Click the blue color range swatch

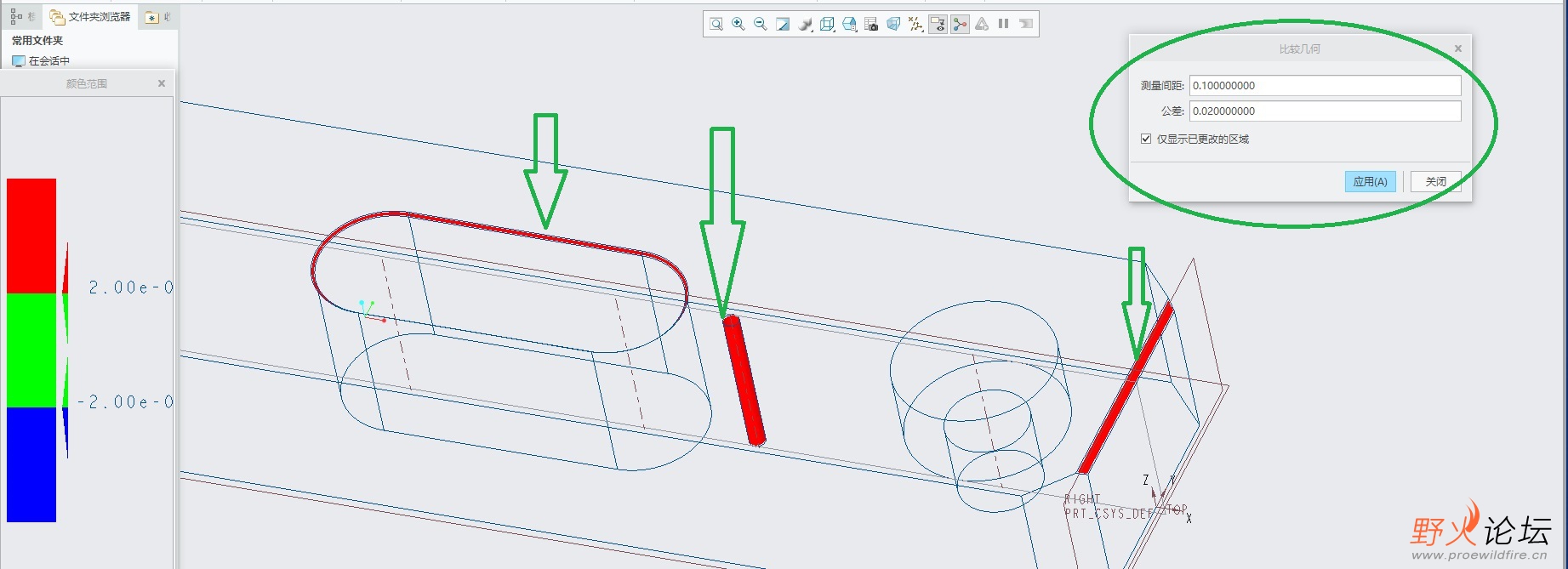point(31,464)
